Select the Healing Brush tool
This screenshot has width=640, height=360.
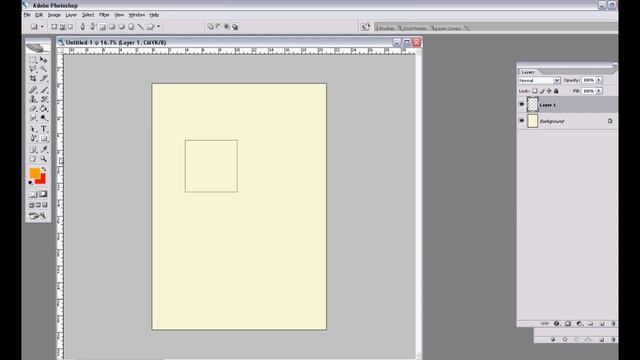coord(33,90)
